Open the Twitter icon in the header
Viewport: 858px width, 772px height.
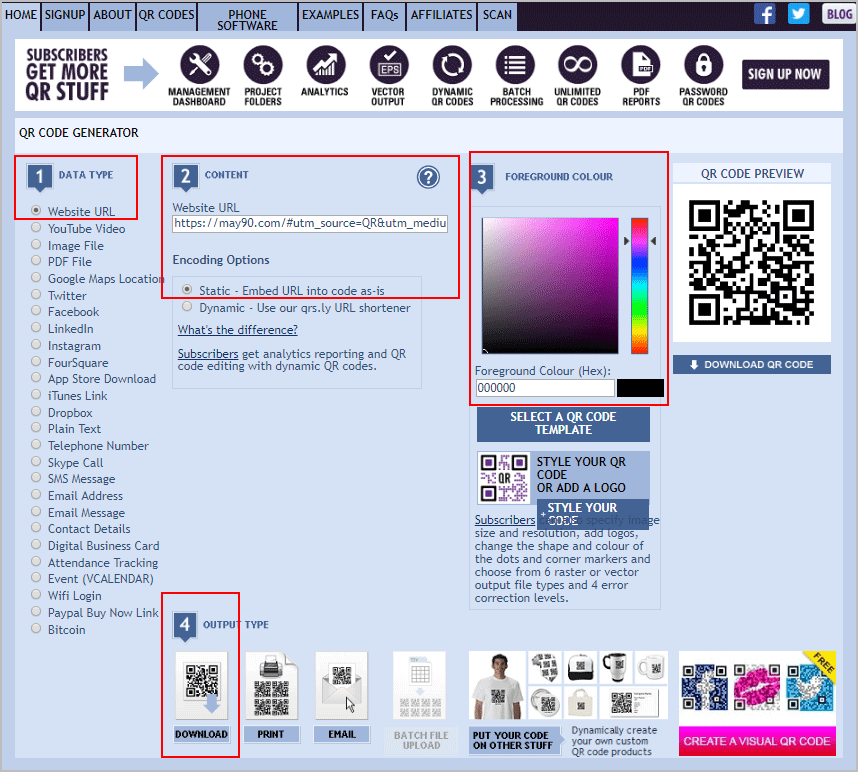pyautogui.click(x=797, y=13)
